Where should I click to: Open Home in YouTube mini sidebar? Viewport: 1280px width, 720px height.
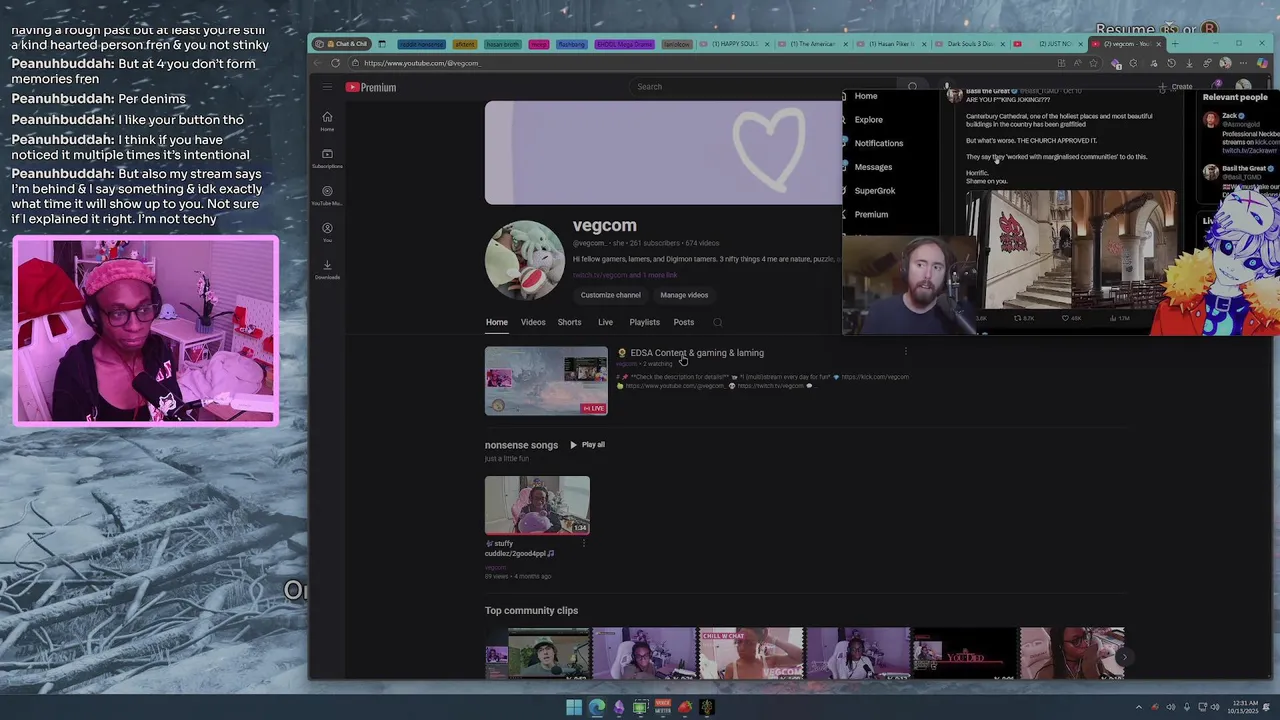(327, 121)
